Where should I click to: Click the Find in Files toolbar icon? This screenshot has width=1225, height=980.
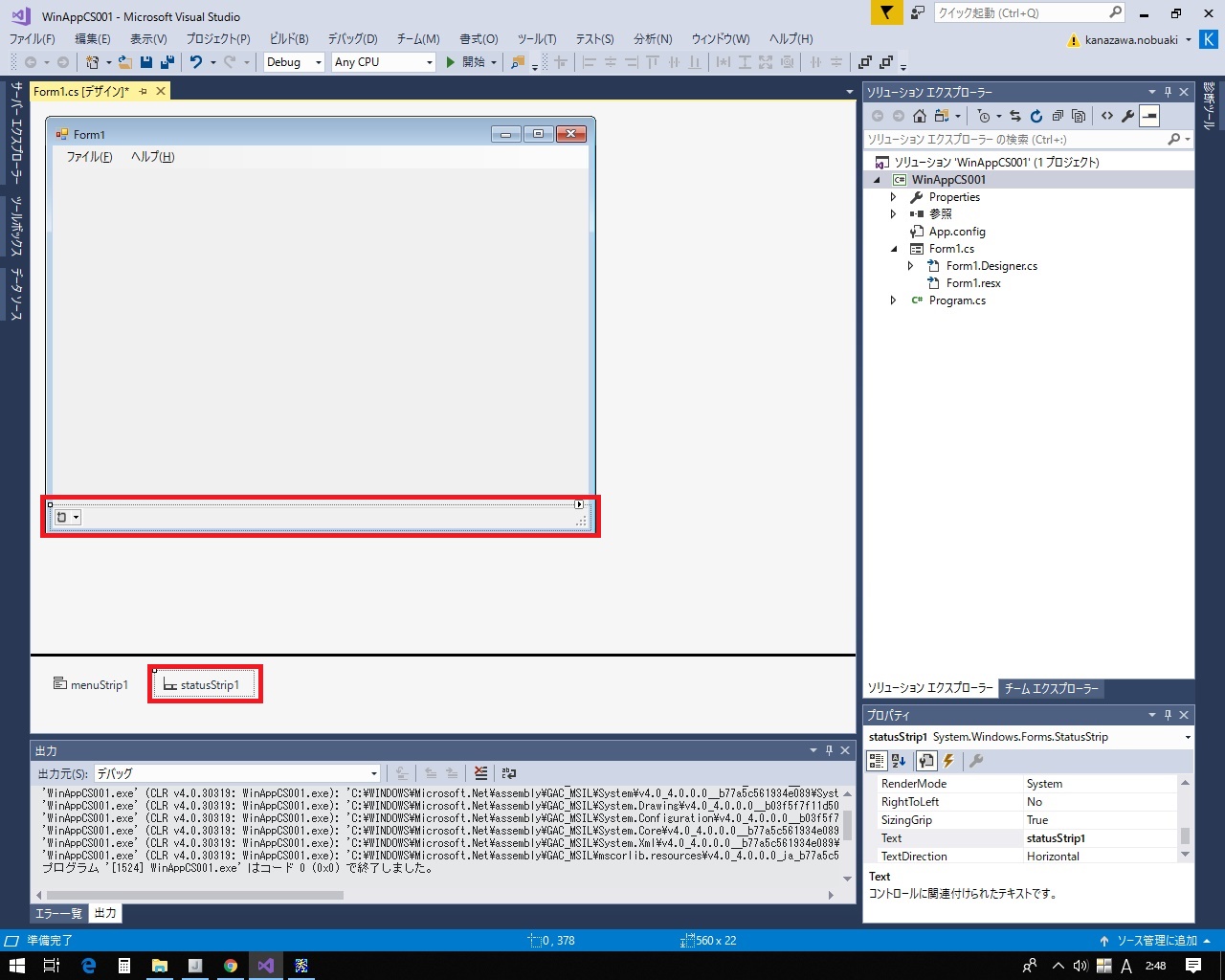[x=518, y=62]
